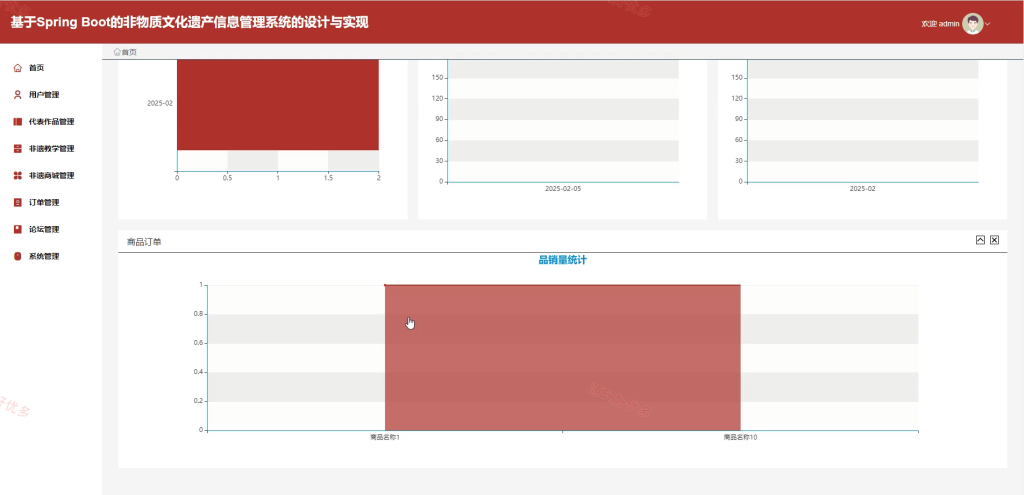Click the 商品名称10 axis label
The image size is (1024, 495).
click(740, 438)
